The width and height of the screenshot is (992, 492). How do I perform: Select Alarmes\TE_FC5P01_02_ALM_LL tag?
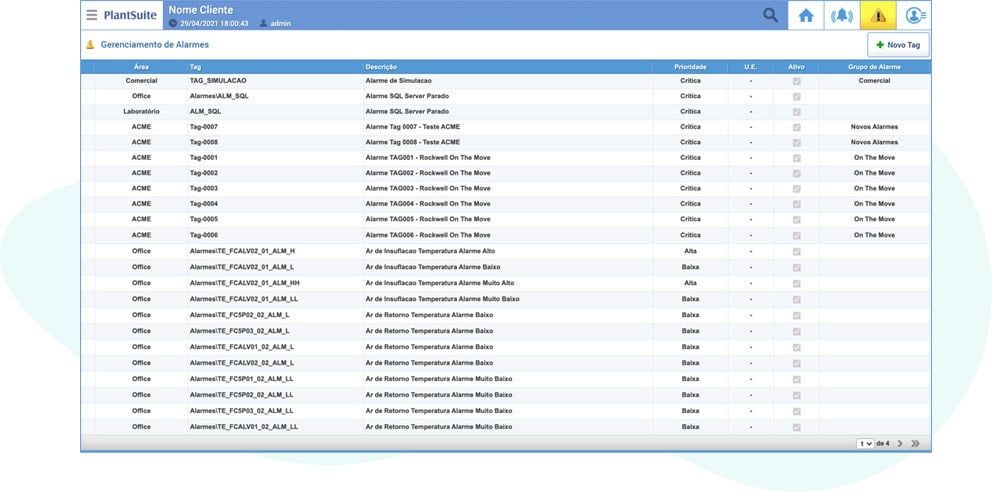(242, 379)
